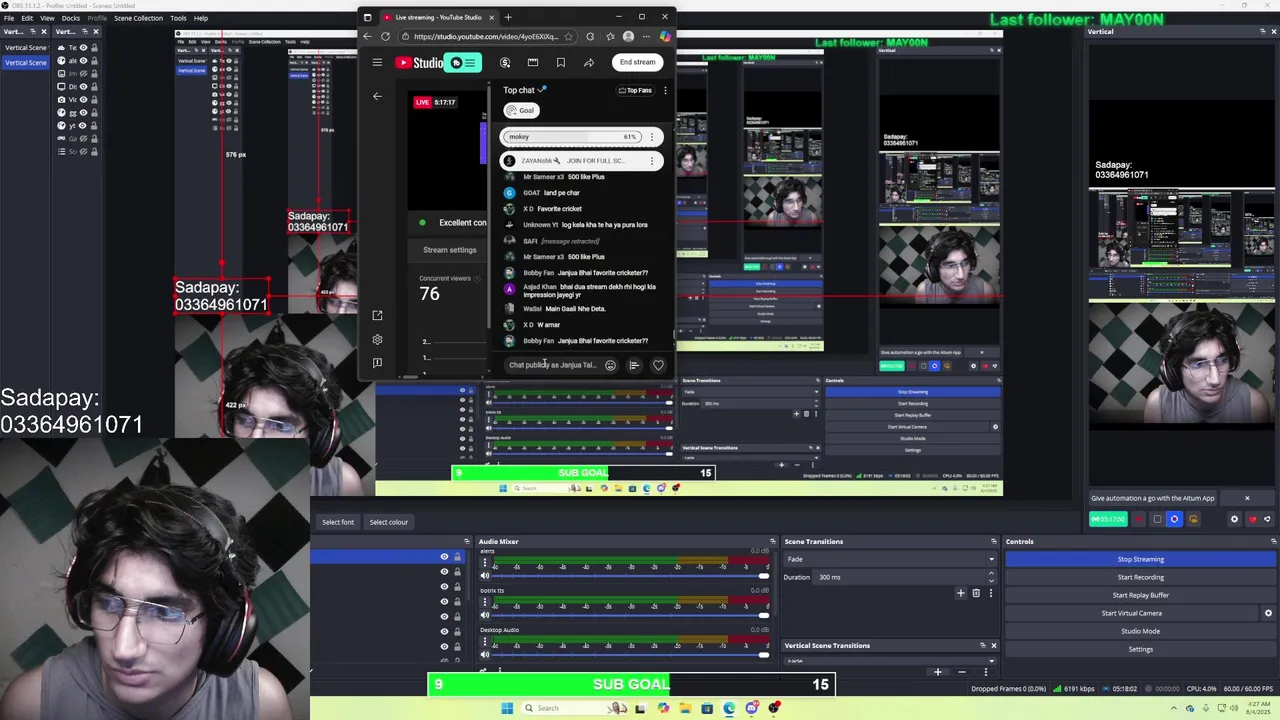Open the File menu in OBS
The image size is (1280, 720).
tap(9, 18)
